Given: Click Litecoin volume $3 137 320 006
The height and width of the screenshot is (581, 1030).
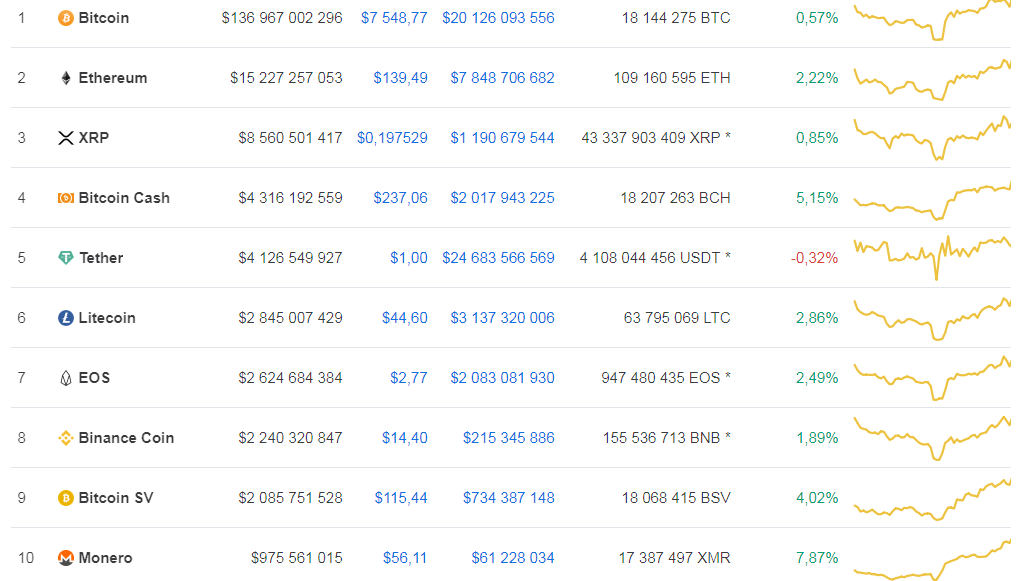Looking at the screenshot, I should (x=503, y=318).
